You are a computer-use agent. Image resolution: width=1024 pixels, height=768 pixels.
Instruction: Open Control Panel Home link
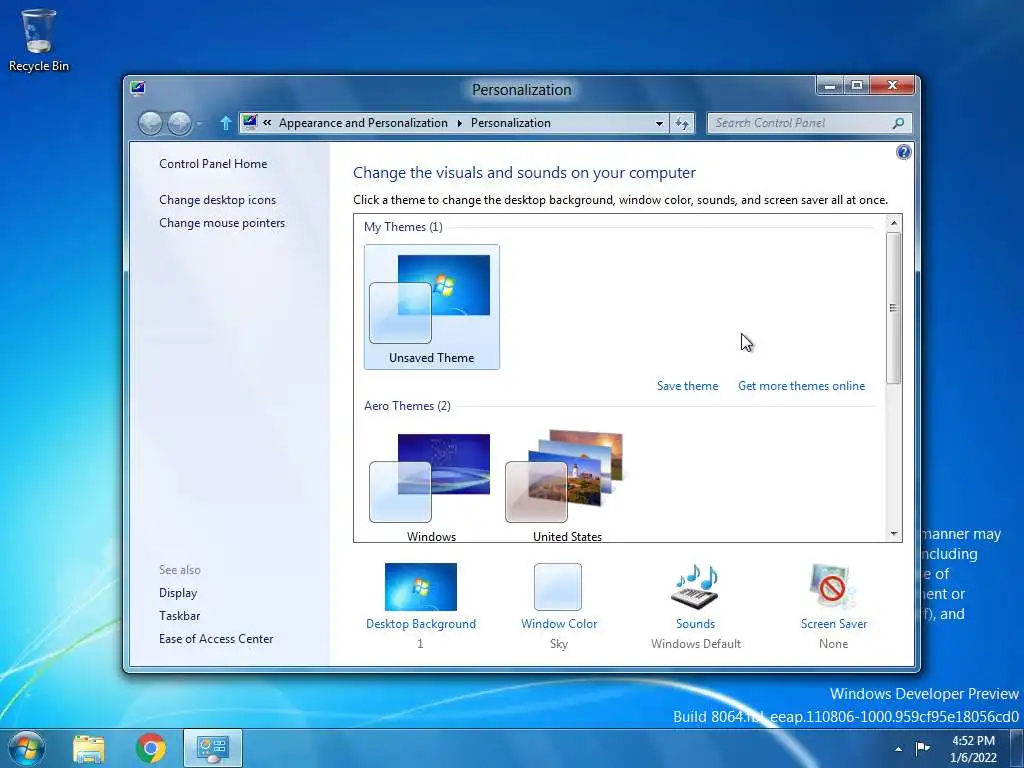(213, 164)
